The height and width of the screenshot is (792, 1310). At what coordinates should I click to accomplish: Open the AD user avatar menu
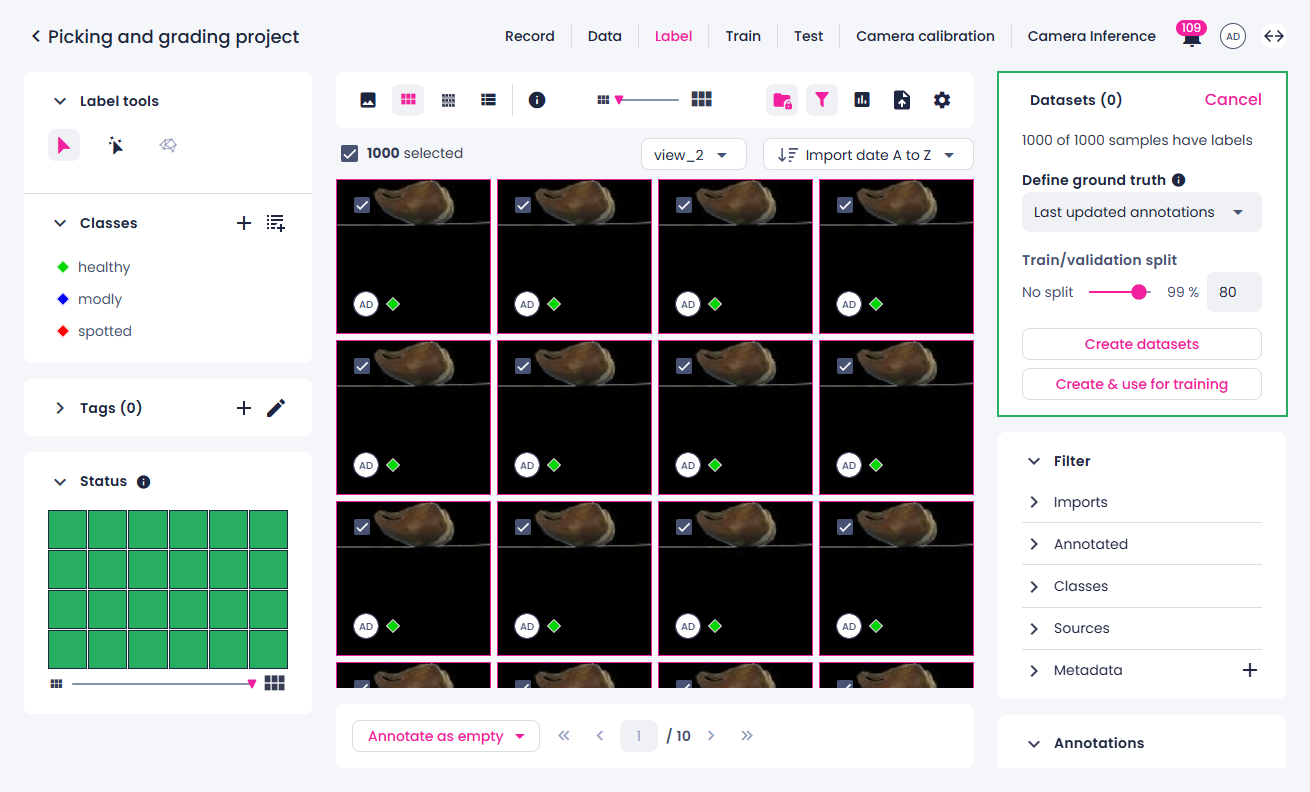(x=1233, y=37)
